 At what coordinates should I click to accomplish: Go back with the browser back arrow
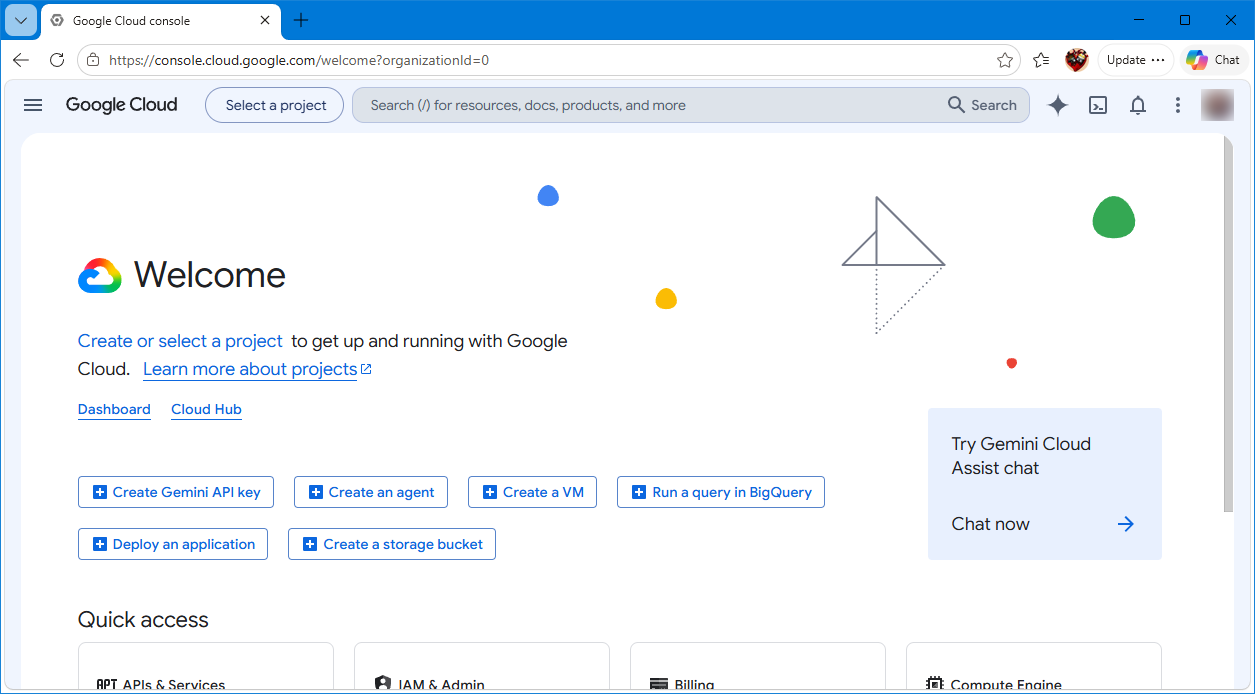[x=21, y=60]
